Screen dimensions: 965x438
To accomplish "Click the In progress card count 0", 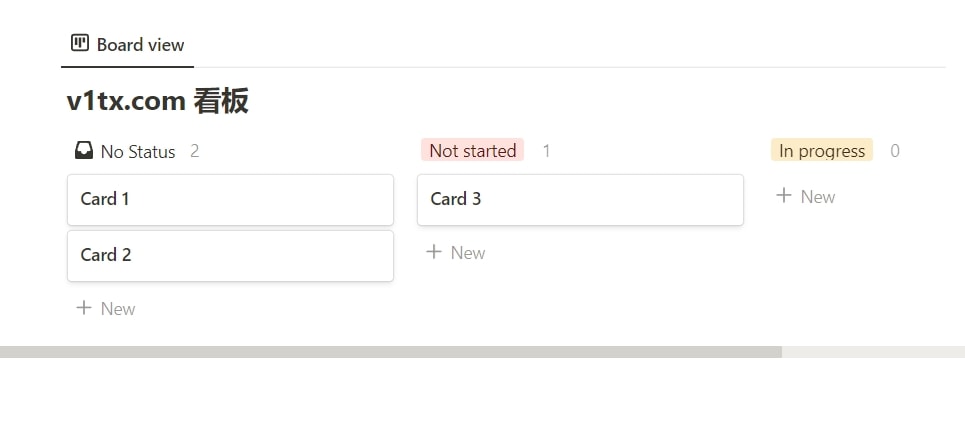I will point(895,151).
